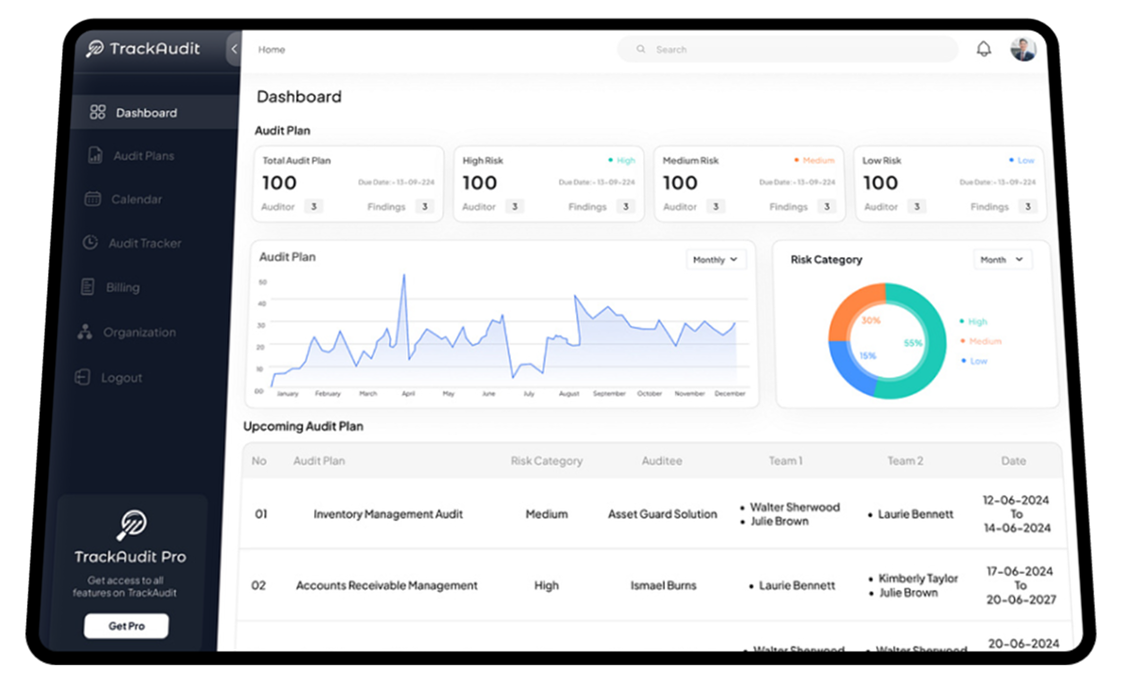The width and height of the screenshot is (1122, 686).
Task: Click the TrackAudit logo icon
Action: (95, 48)
